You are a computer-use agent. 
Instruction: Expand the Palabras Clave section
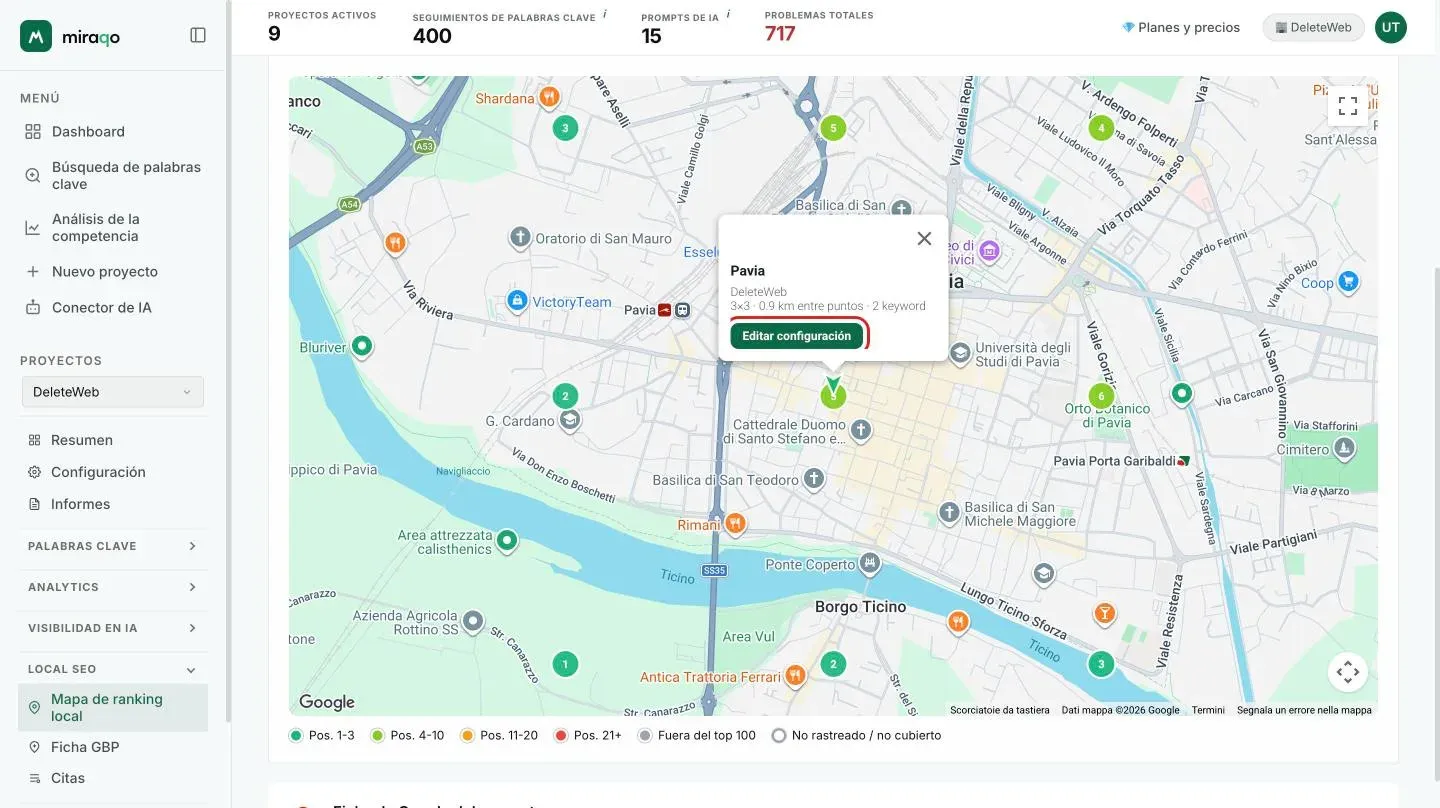[x=113, y=546]
